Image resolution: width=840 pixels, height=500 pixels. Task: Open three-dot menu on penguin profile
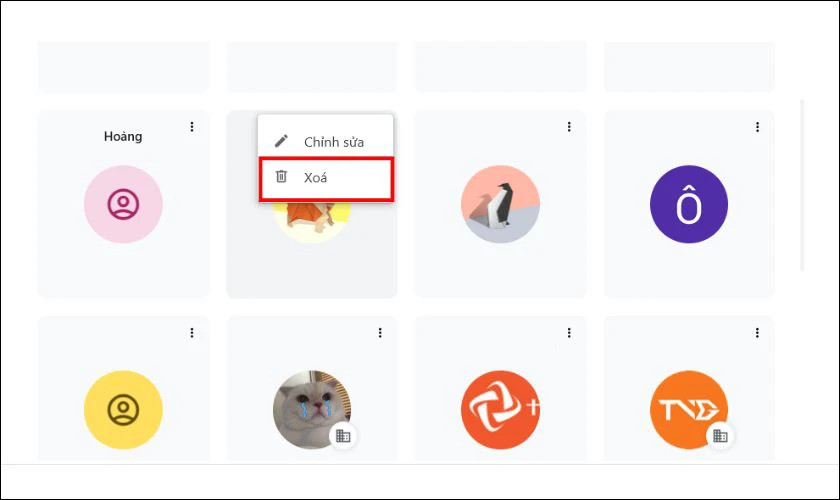click(569, 127)
